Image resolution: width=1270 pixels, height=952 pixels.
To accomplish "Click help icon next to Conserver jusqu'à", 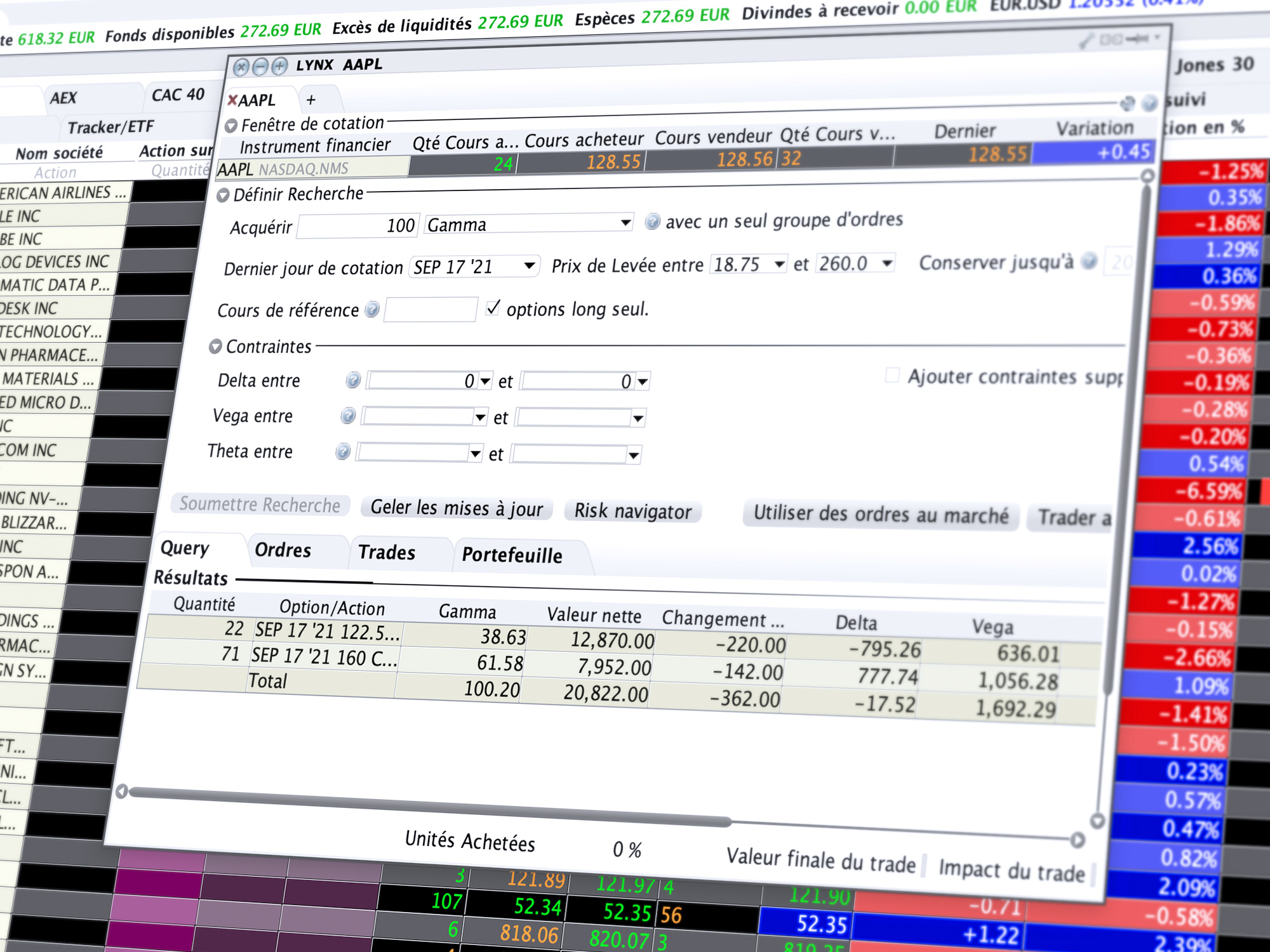I will [x=1090, y=261].
